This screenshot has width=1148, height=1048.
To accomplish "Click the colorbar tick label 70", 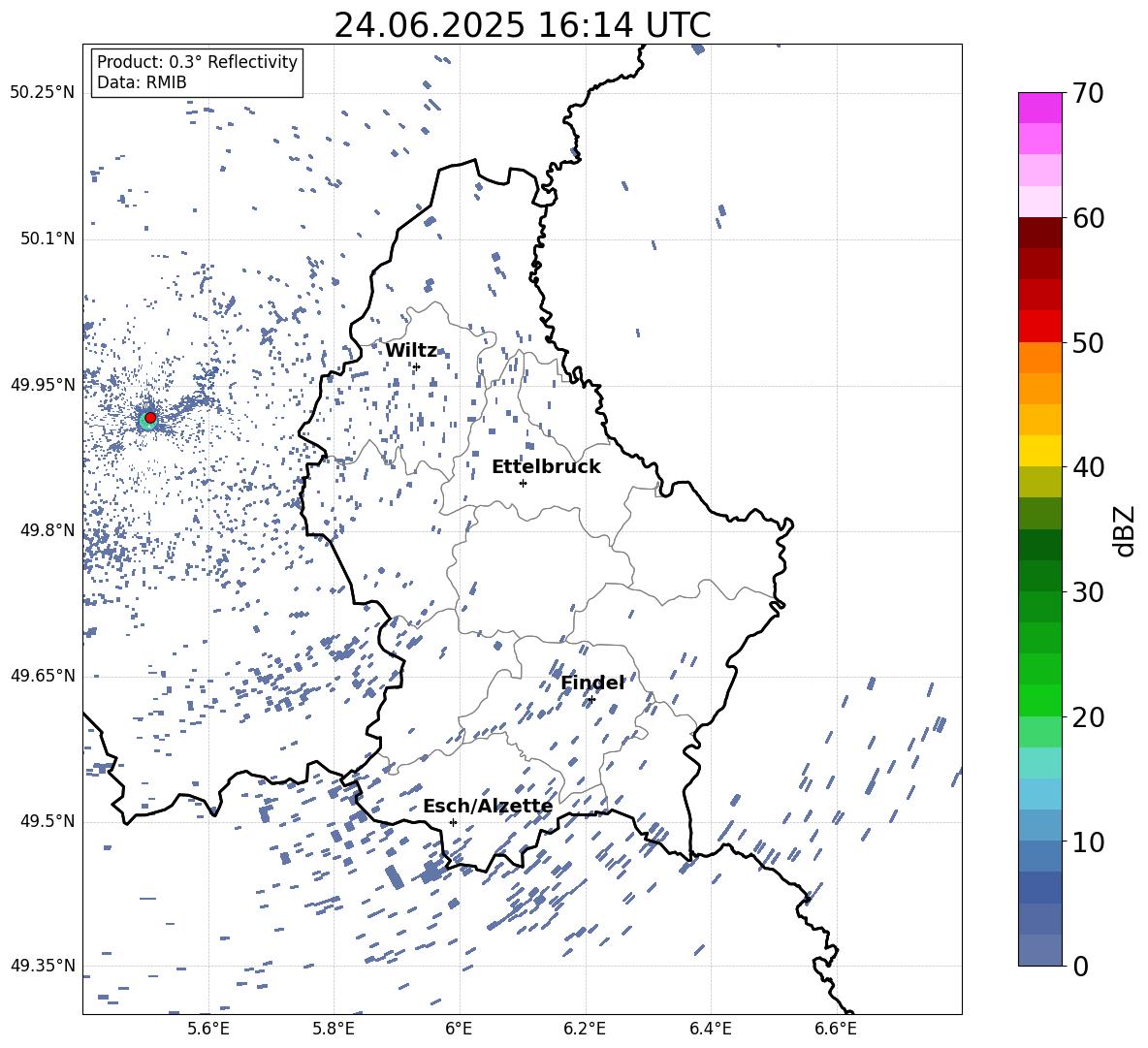I will (1088, 94).
